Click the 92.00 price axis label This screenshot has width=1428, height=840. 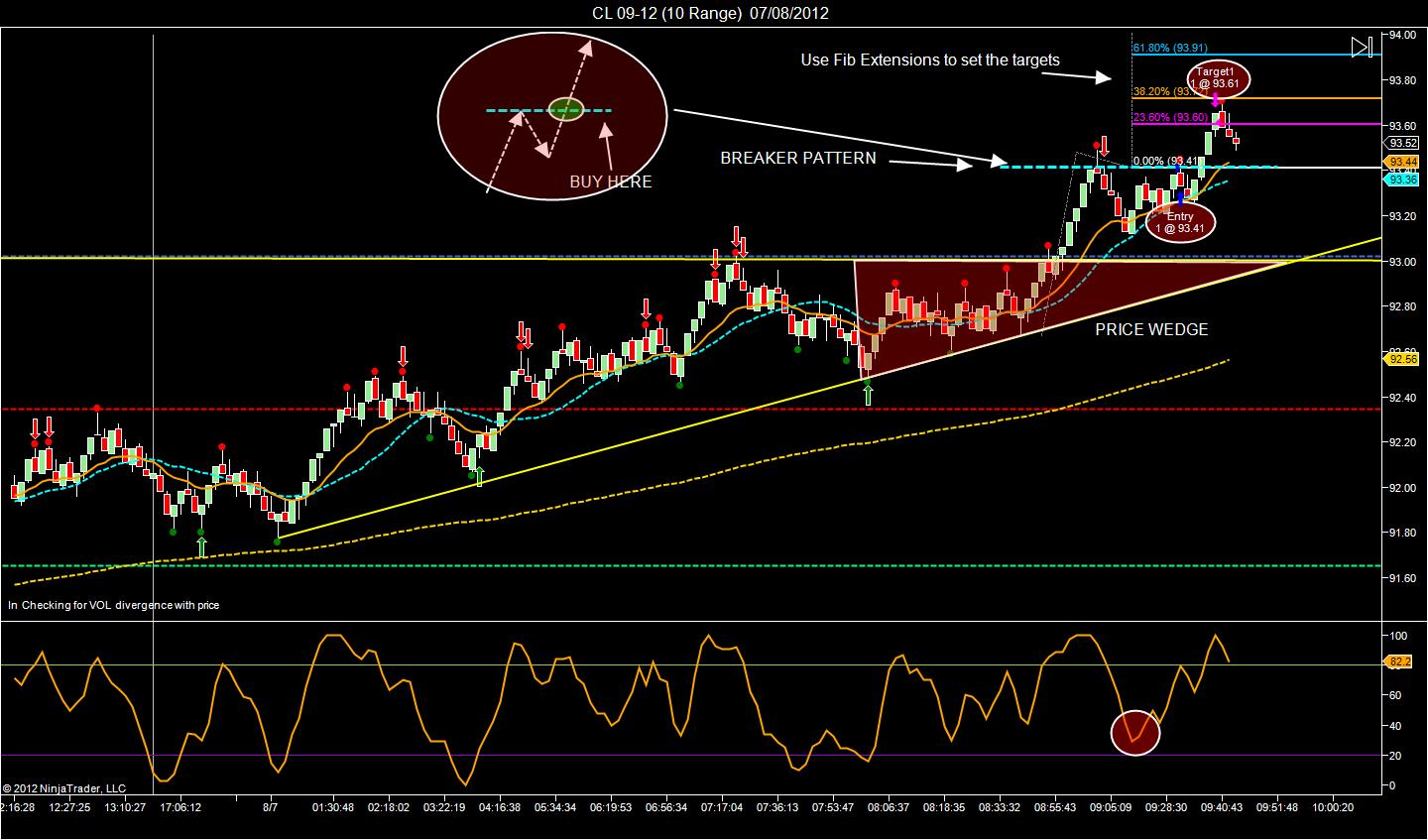tap(1403, 488)
